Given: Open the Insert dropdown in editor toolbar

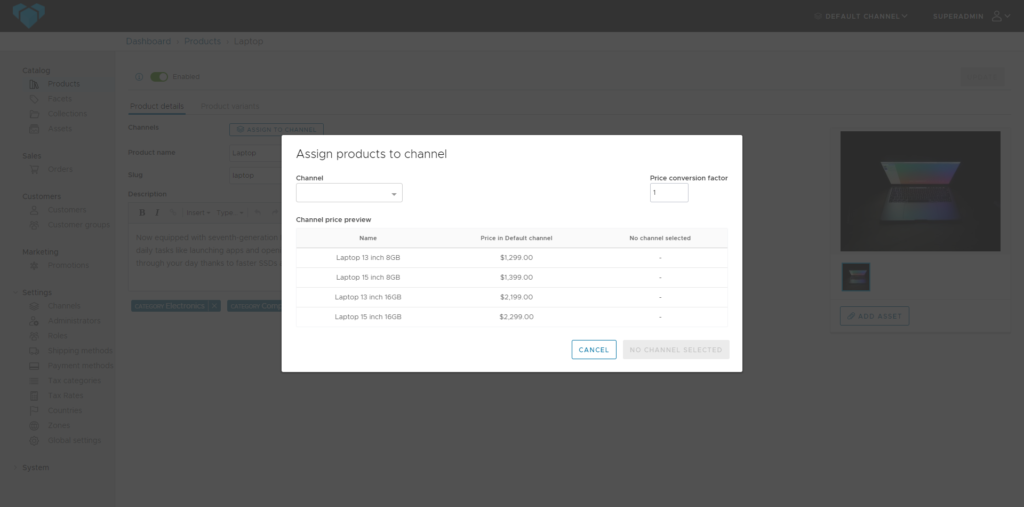Looking at the screenshot, I should tap(199, 212).
